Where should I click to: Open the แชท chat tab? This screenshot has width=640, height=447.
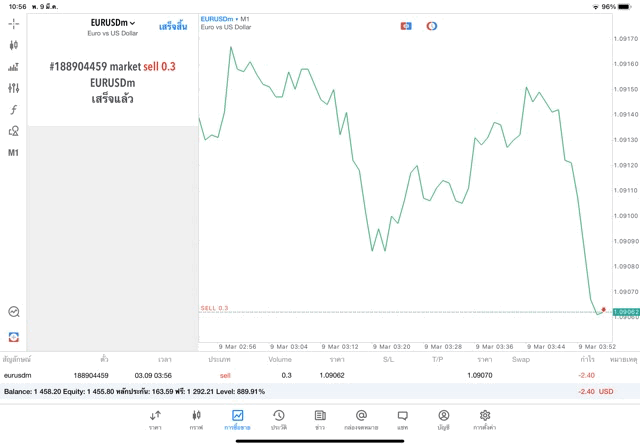[402, 420]
